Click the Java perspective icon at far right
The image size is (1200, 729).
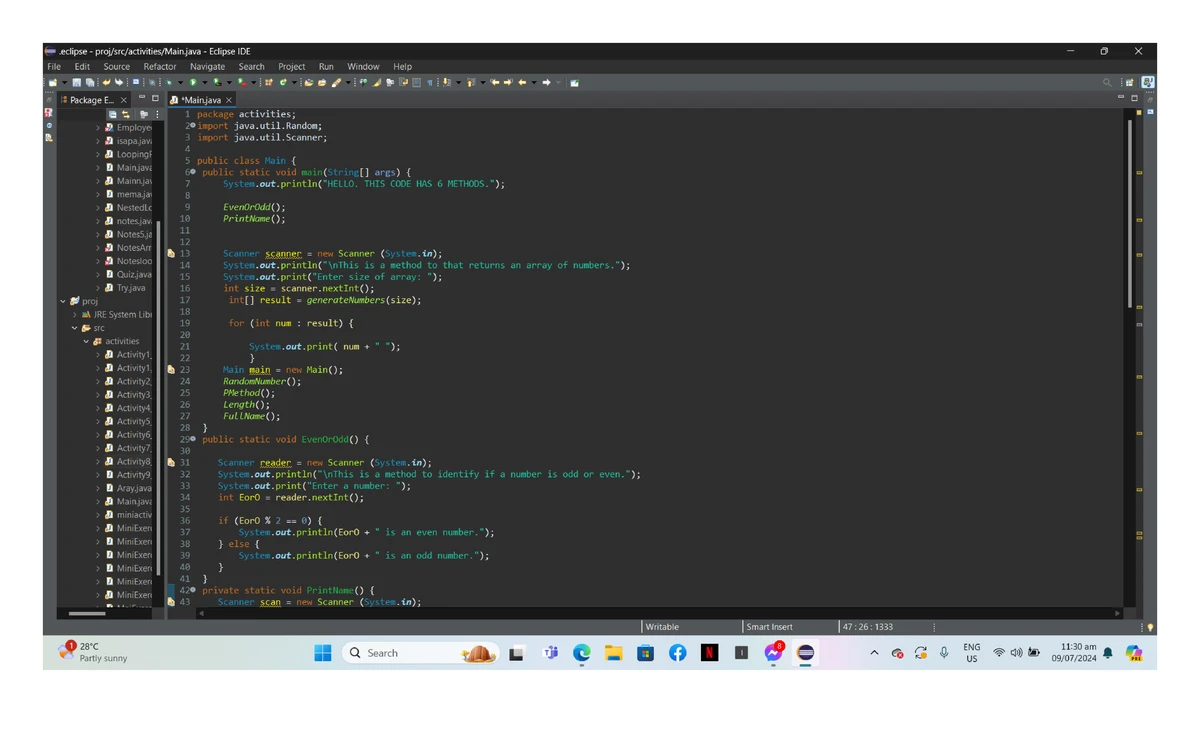point(1148,82)
